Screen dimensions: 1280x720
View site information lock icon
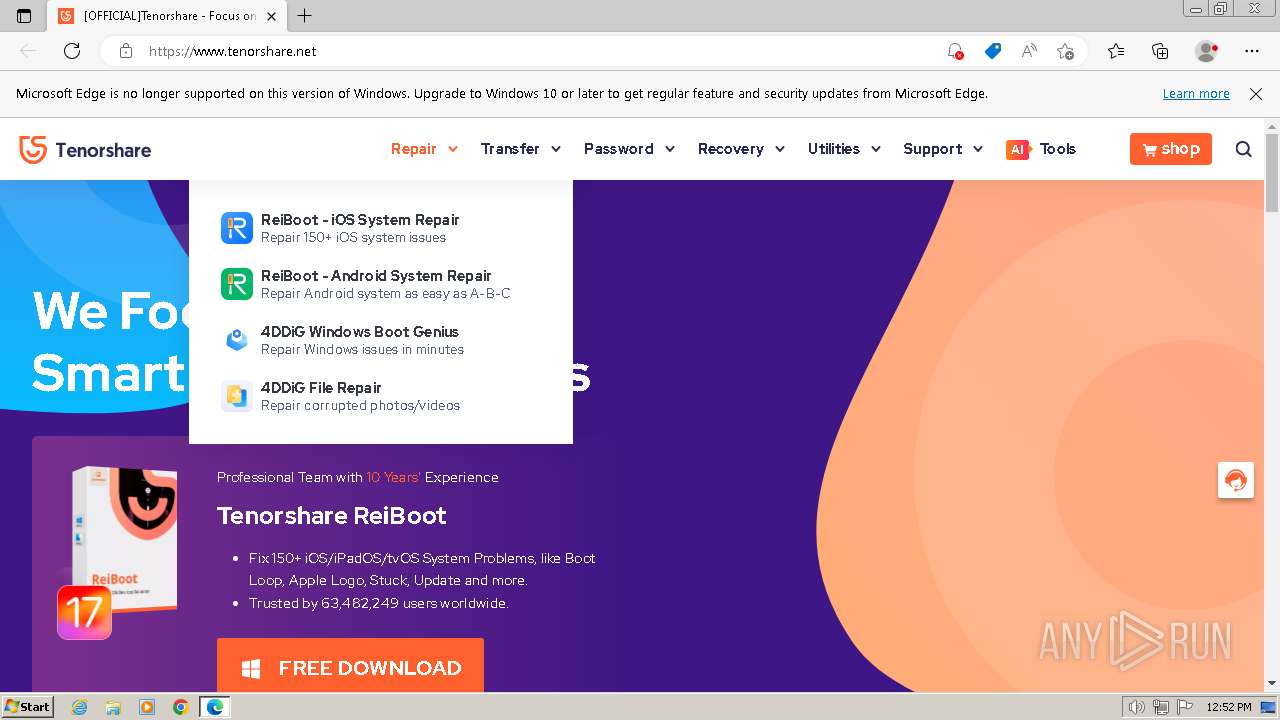coord(125,51)
